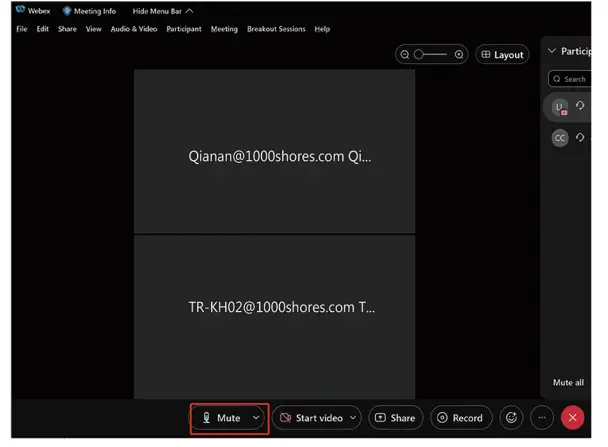Open the Share menu in menu bar

click(67, 29)
